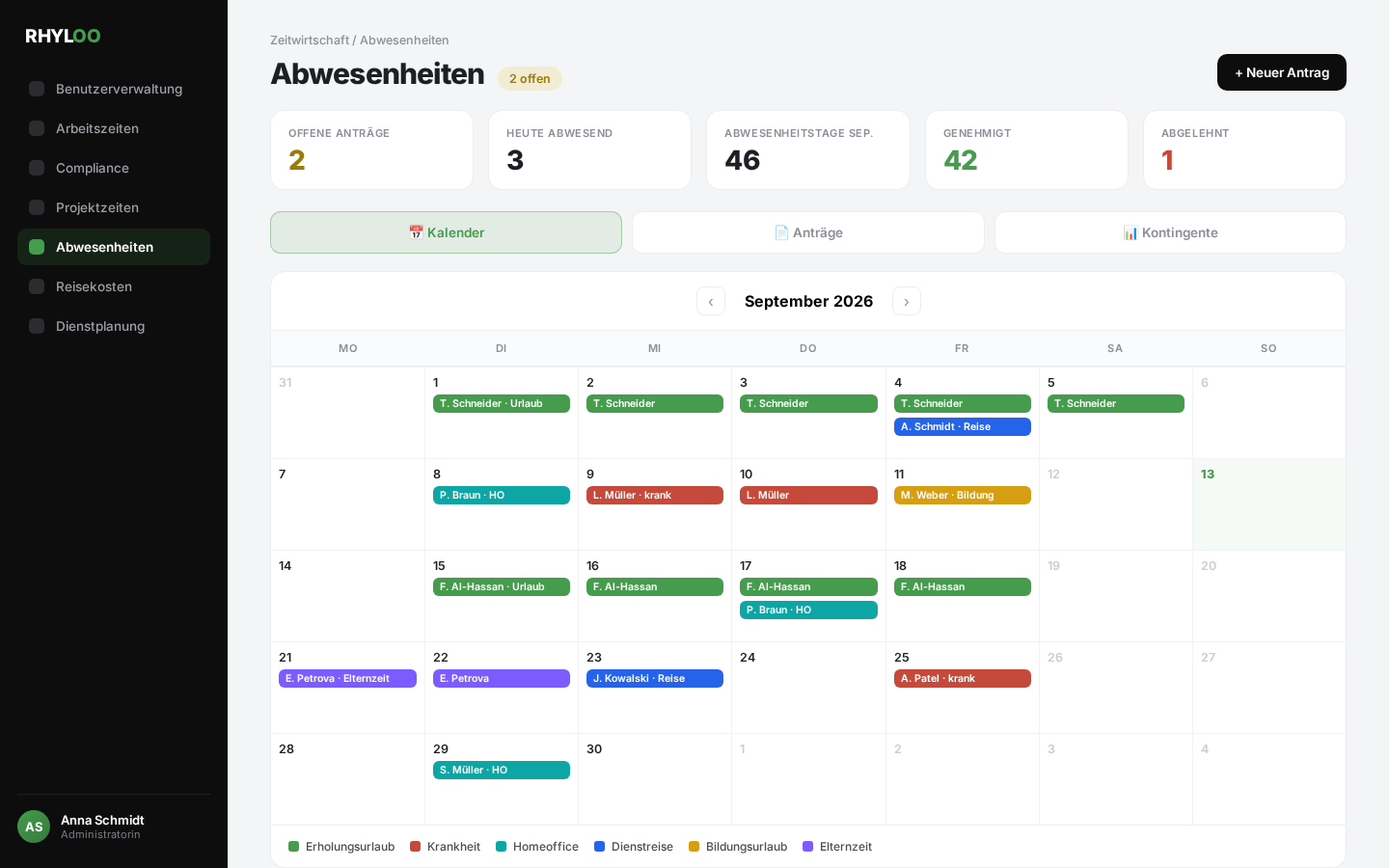The width and height of the screenshot is (1389, 868).
Task: Select calendar day 14
Action: coord(347,596)
